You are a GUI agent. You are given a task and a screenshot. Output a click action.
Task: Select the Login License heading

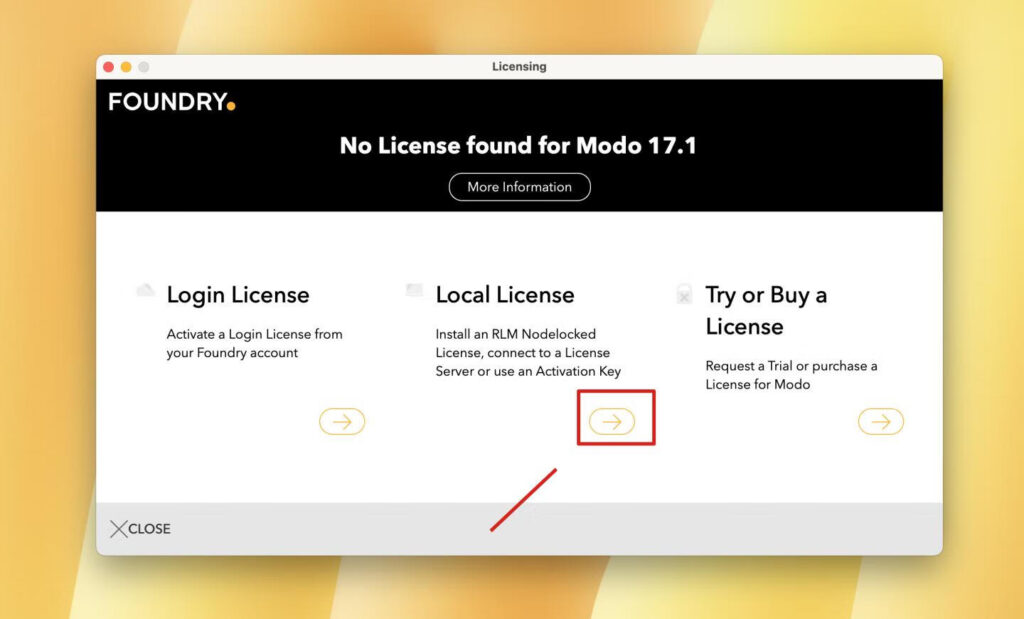click(x=238, y=295)
